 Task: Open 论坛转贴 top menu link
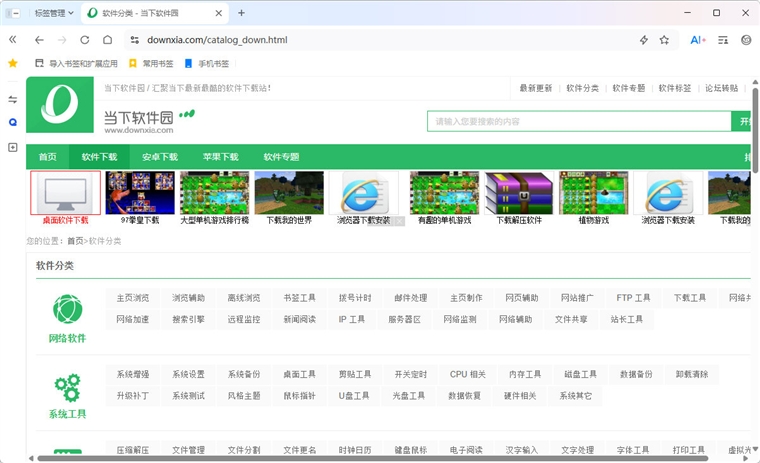coord(721,88)
